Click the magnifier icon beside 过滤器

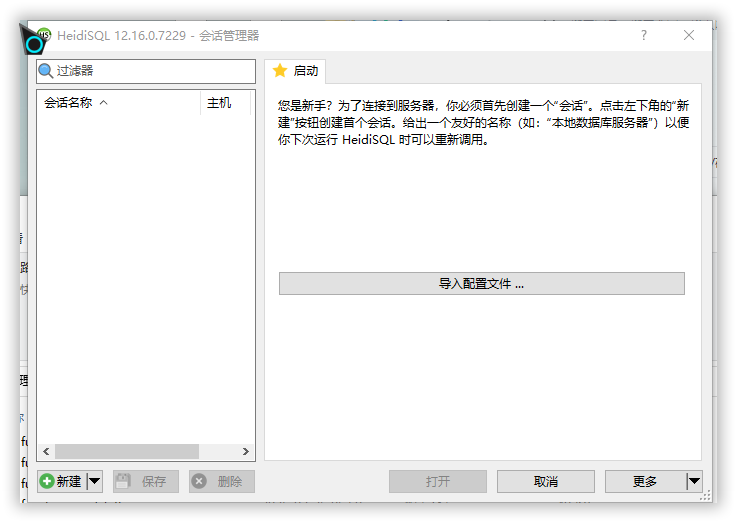pos(46,71)
